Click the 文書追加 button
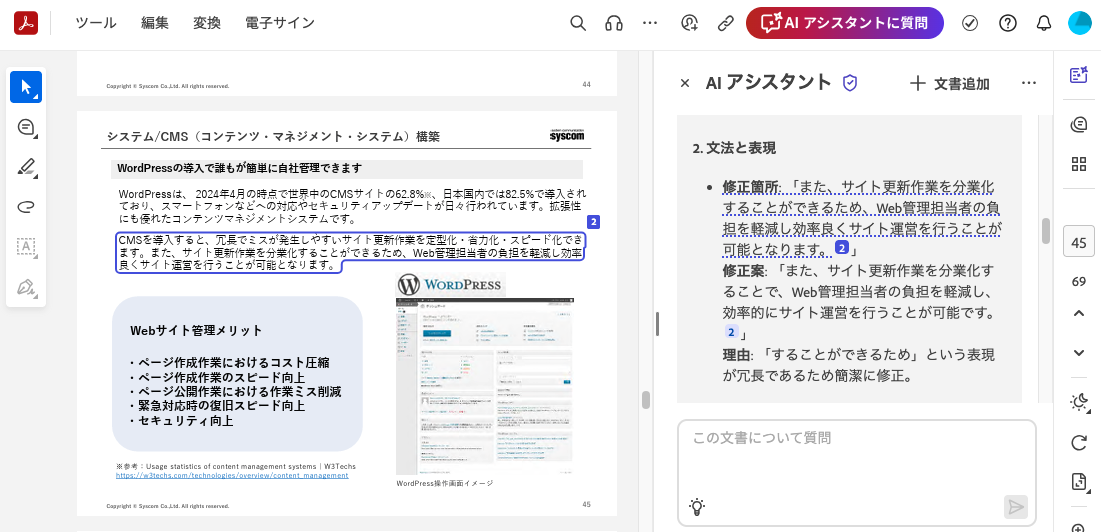The width and height of the screenshot is (1101, 532). pyautogui.click(x=949, y=84)
